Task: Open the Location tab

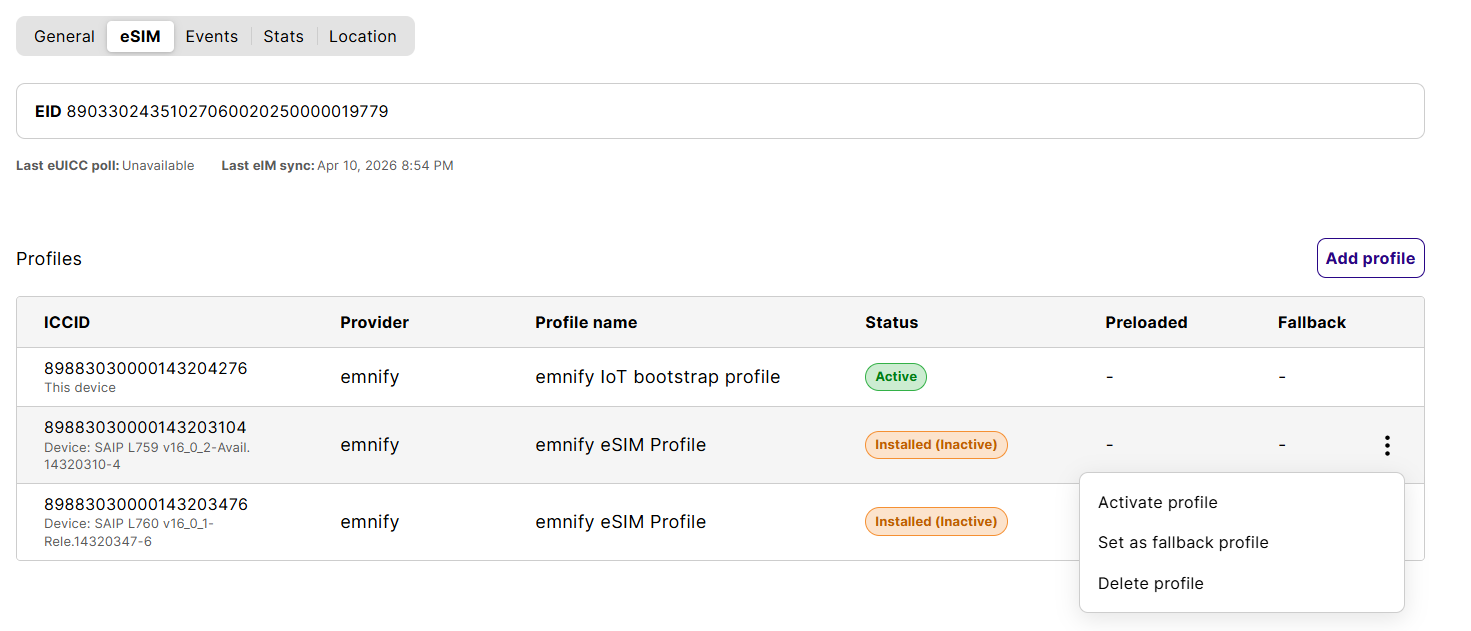Action: click(362, 37)
